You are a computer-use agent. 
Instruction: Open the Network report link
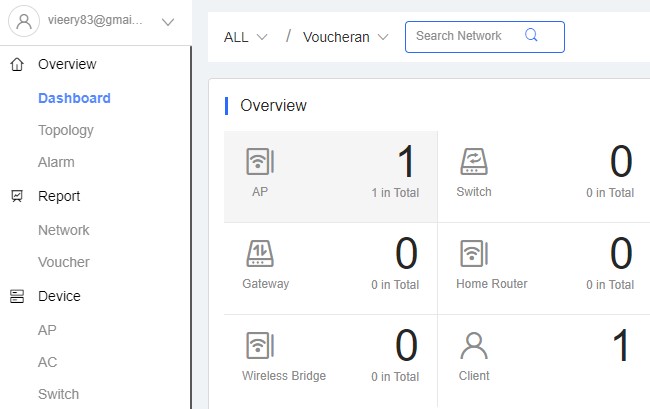coord(64,230)
